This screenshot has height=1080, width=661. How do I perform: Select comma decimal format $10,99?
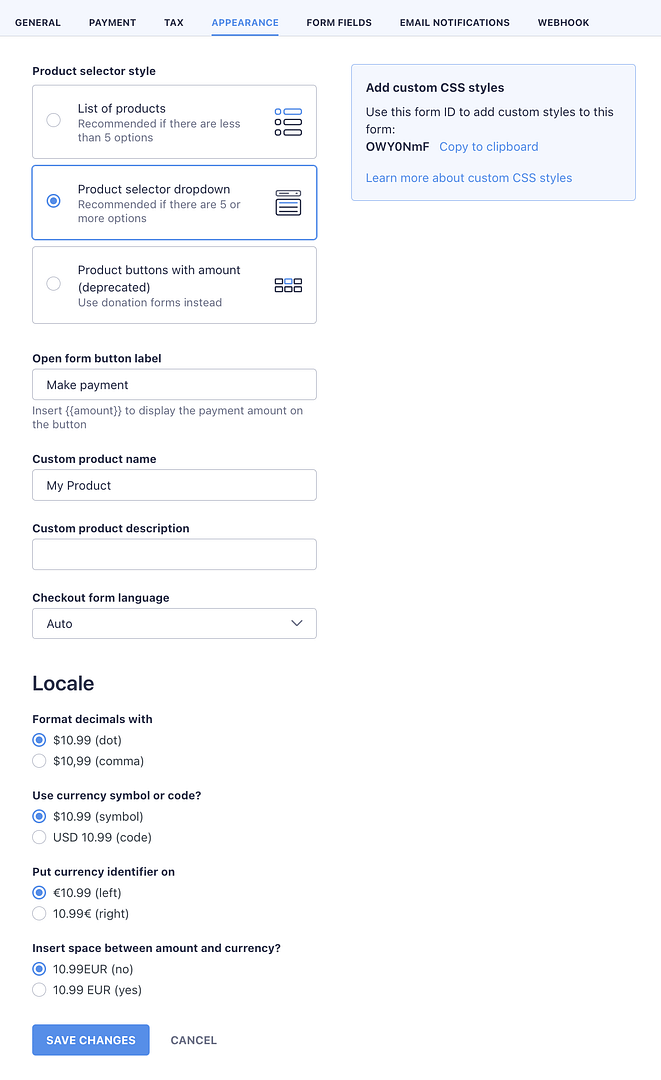40,761
